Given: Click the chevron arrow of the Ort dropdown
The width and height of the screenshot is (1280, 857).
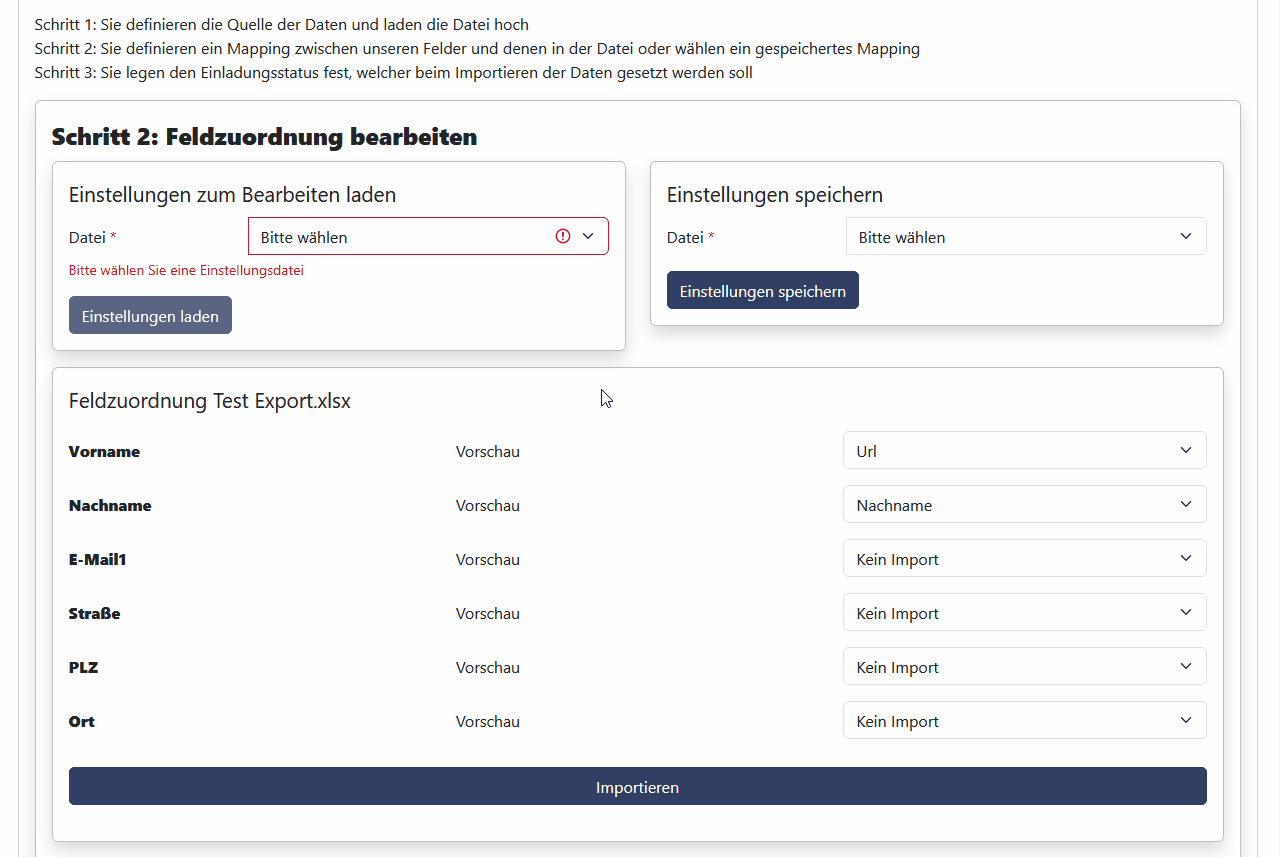Looking at the screenshot, I should [1186, 721].
